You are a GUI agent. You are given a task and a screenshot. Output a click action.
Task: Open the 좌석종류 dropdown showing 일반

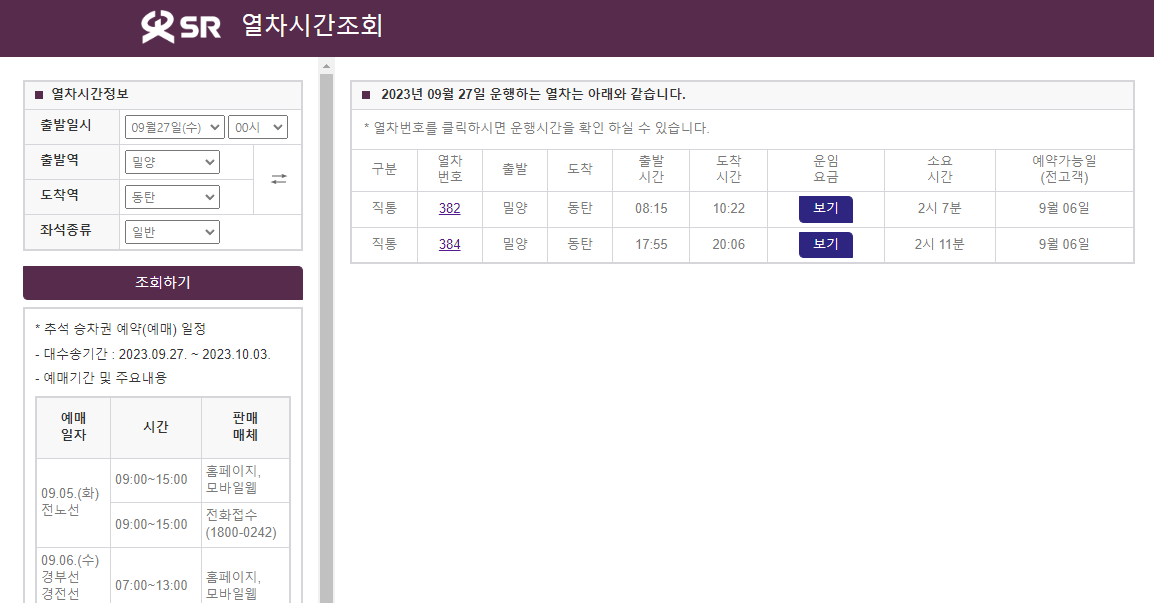tap(171, 231)
